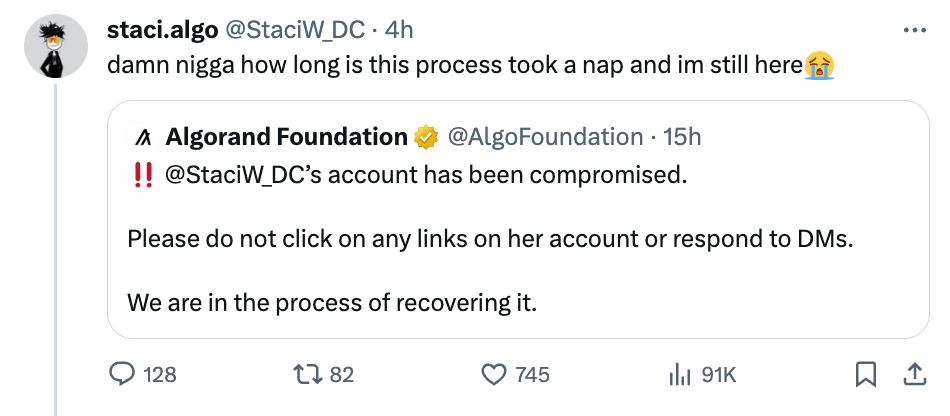Open view analytics bar chart icon

coord(680,374)
